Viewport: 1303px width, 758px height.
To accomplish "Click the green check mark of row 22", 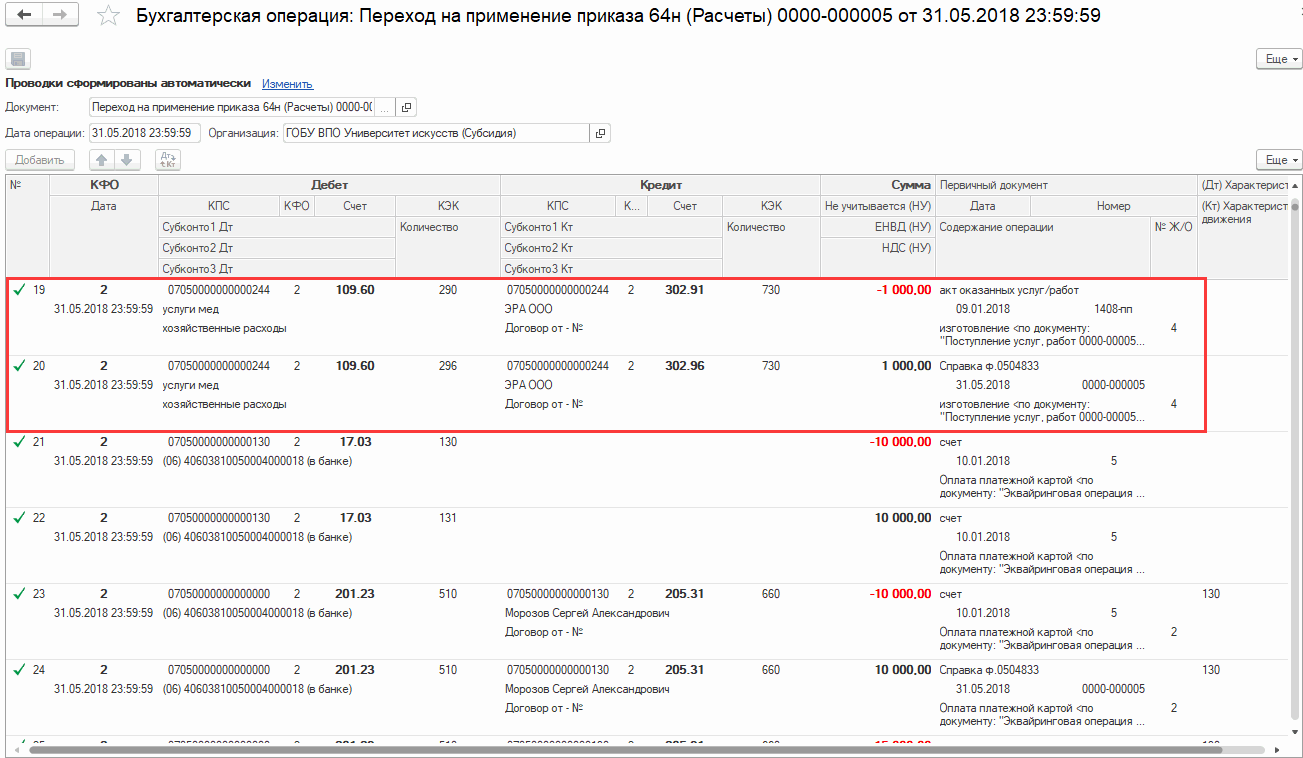I will coord(18,518).
